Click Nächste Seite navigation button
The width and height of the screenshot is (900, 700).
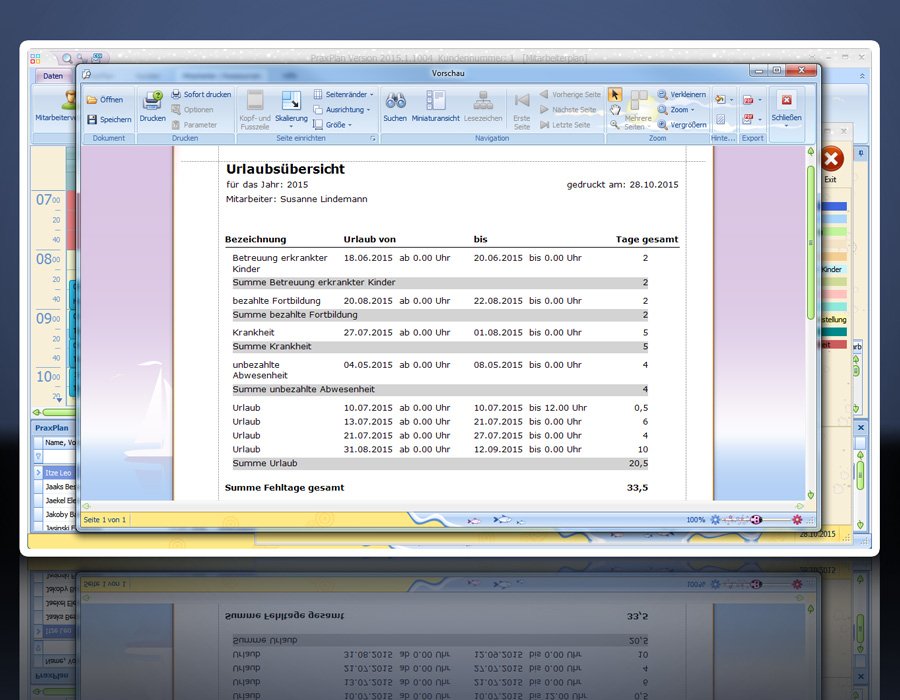tap(568, 110)
